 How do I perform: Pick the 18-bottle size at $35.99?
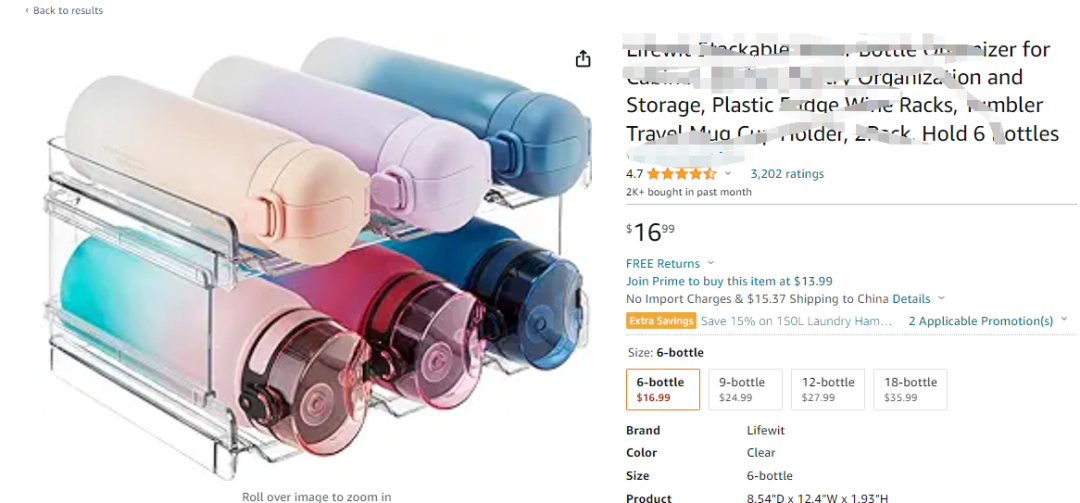tap(910, 389)
